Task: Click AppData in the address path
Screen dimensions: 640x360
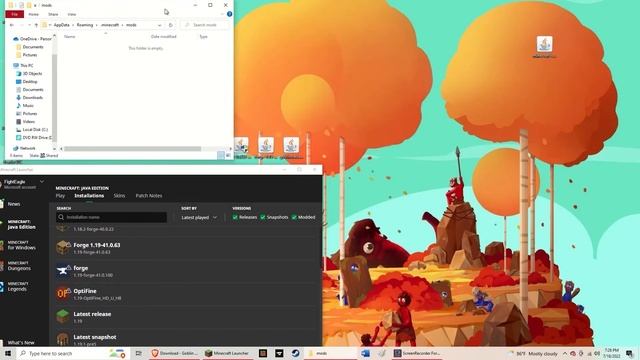Action: pyautogui.click(x=62, y=25)
